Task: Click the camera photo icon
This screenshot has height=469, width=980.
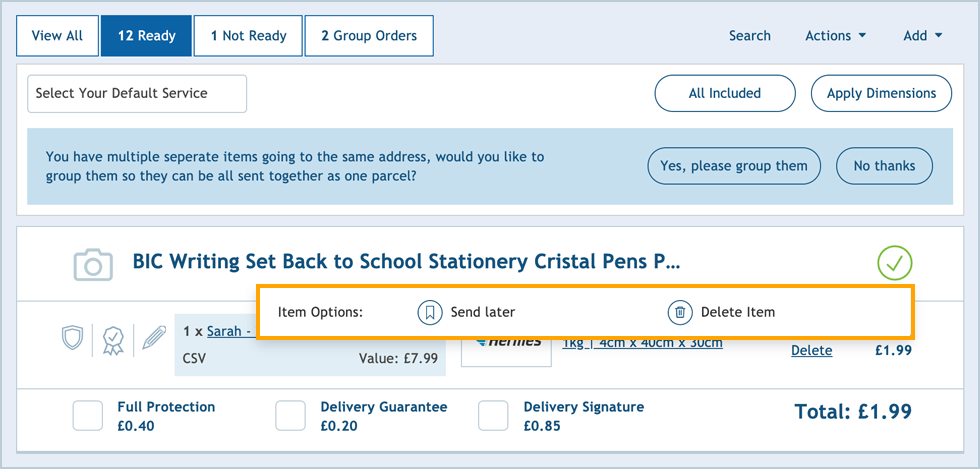Action: pos(93,264)
